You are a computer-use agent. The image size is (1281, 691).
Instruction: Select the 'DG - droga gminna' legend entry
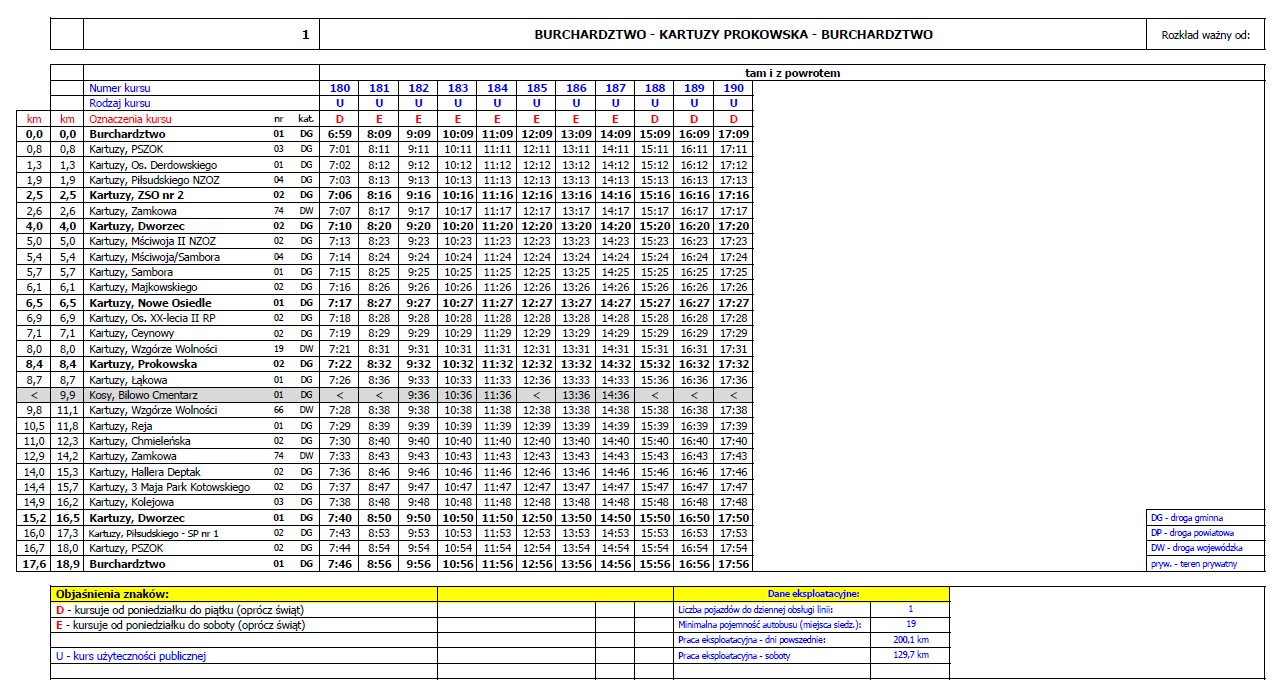(x=1187, y=518)
